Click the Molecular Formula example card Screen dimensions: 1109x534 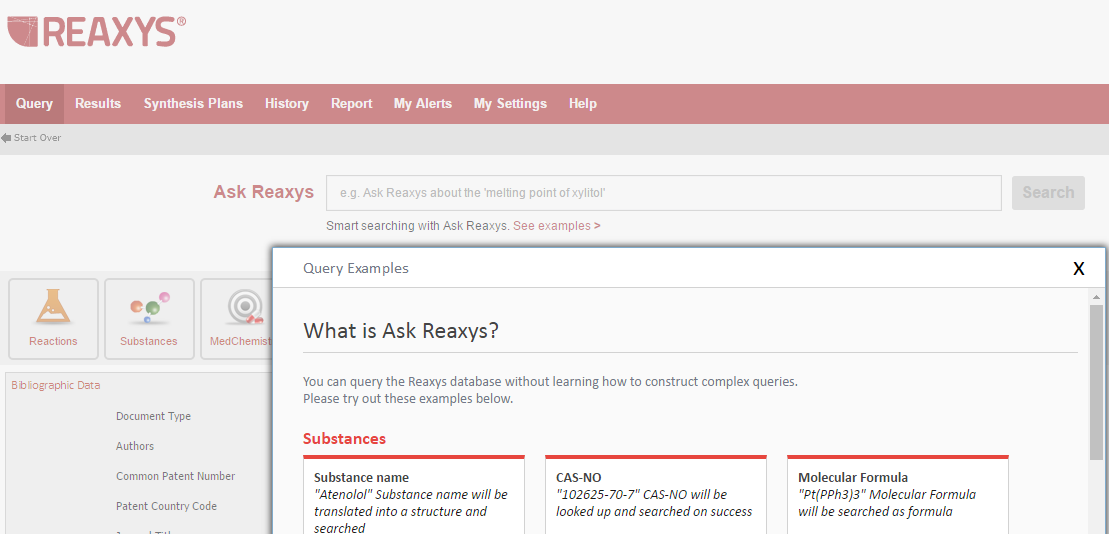(898, 495)
